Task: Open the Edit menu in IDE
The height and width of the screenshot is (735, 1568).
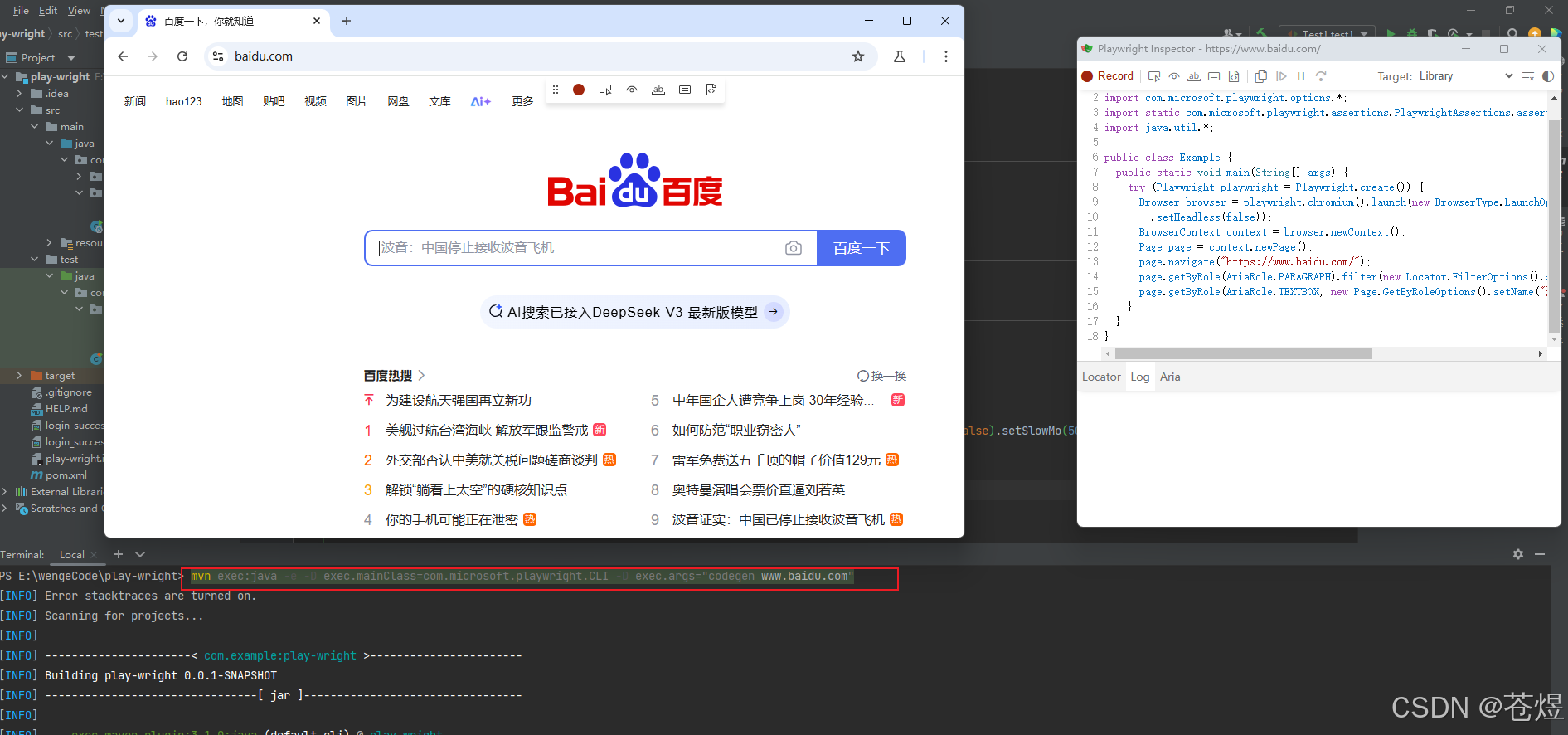Action: pos(48,10)
